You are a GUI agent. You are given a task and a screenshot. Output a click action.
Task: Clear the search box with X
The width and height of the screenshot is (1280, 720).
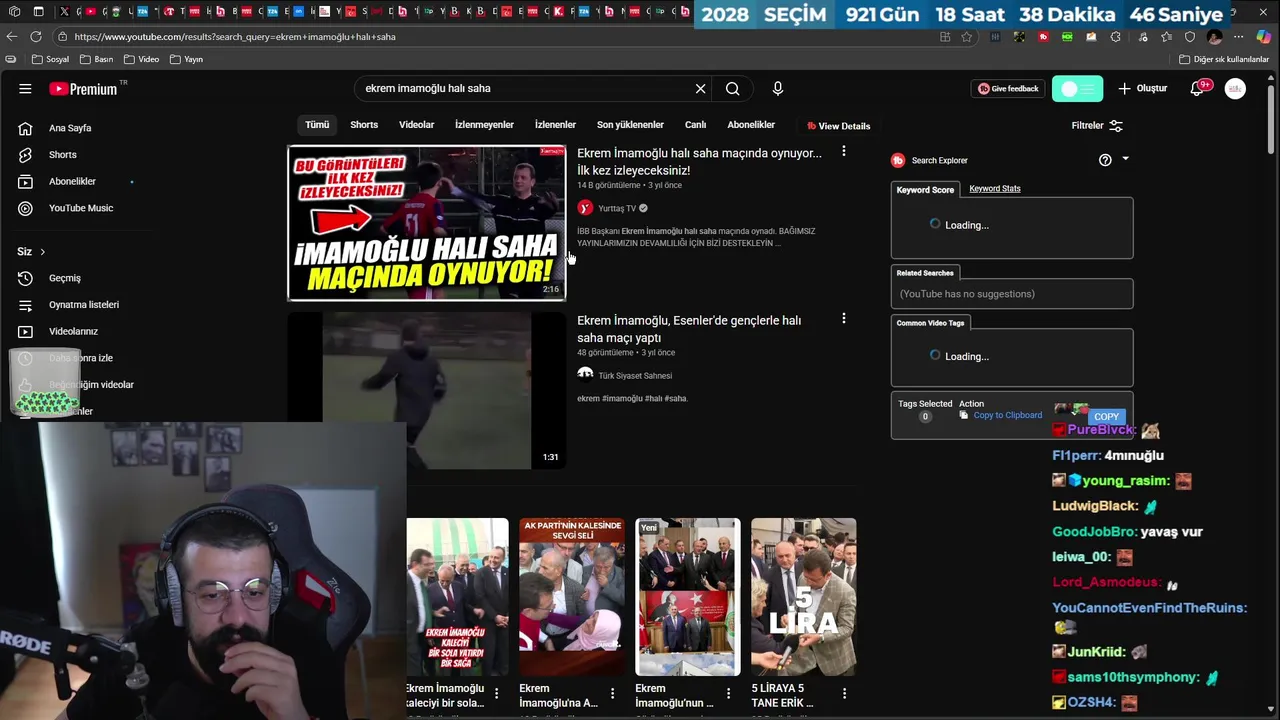click(700, 89)
